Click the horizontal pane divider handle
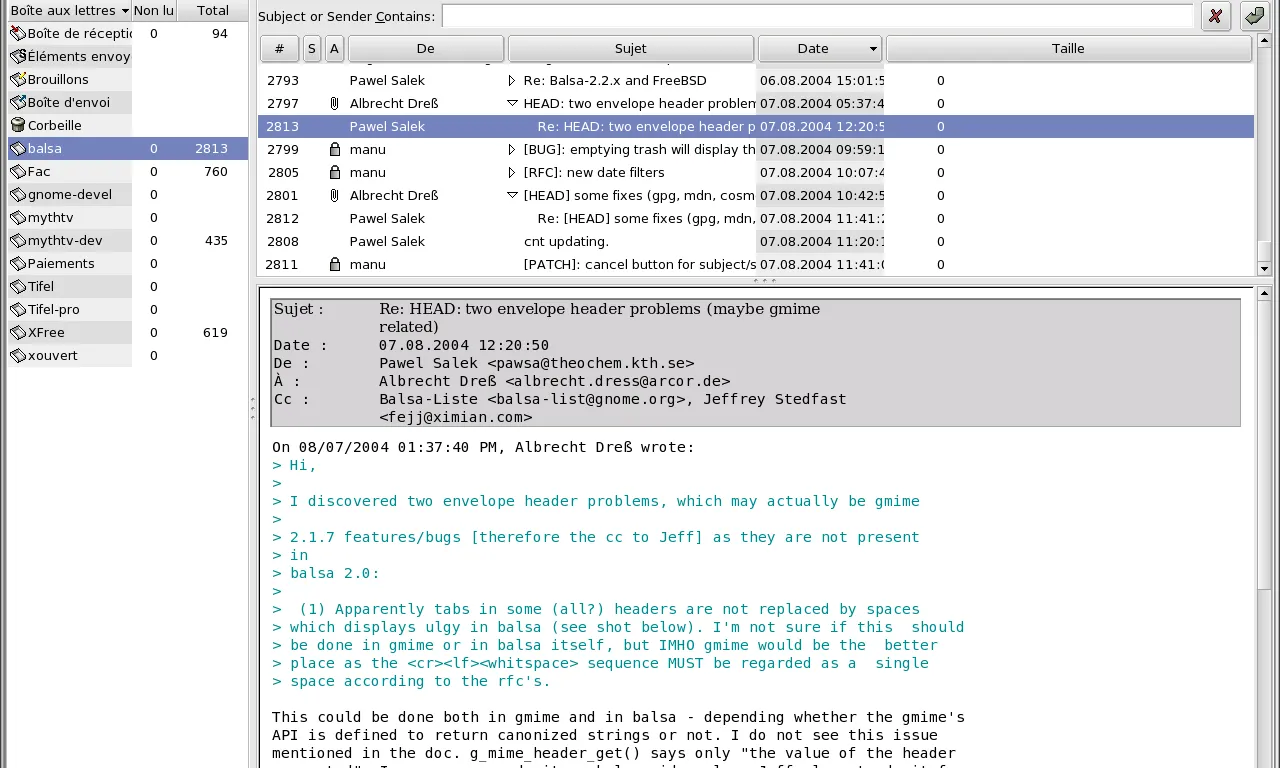The image size is (1280, 768). click(x=764, y=281)
